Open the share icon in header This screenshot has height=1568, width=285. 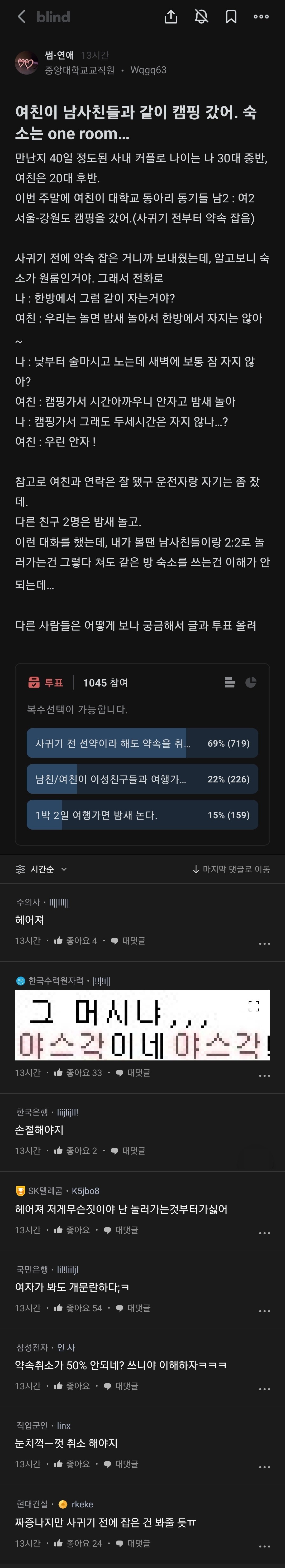point(171,17)
